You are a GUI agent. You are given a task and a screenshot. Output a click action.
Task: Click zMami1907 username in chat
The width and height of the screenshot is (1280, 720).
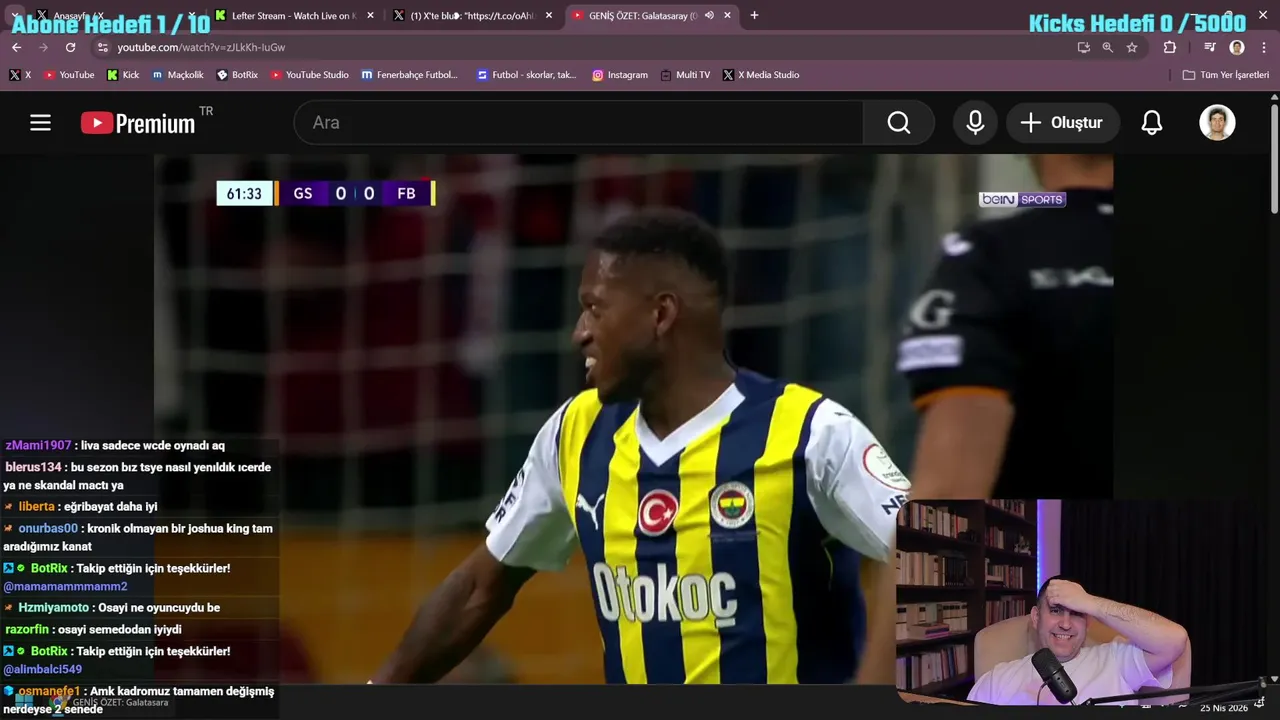38,445
